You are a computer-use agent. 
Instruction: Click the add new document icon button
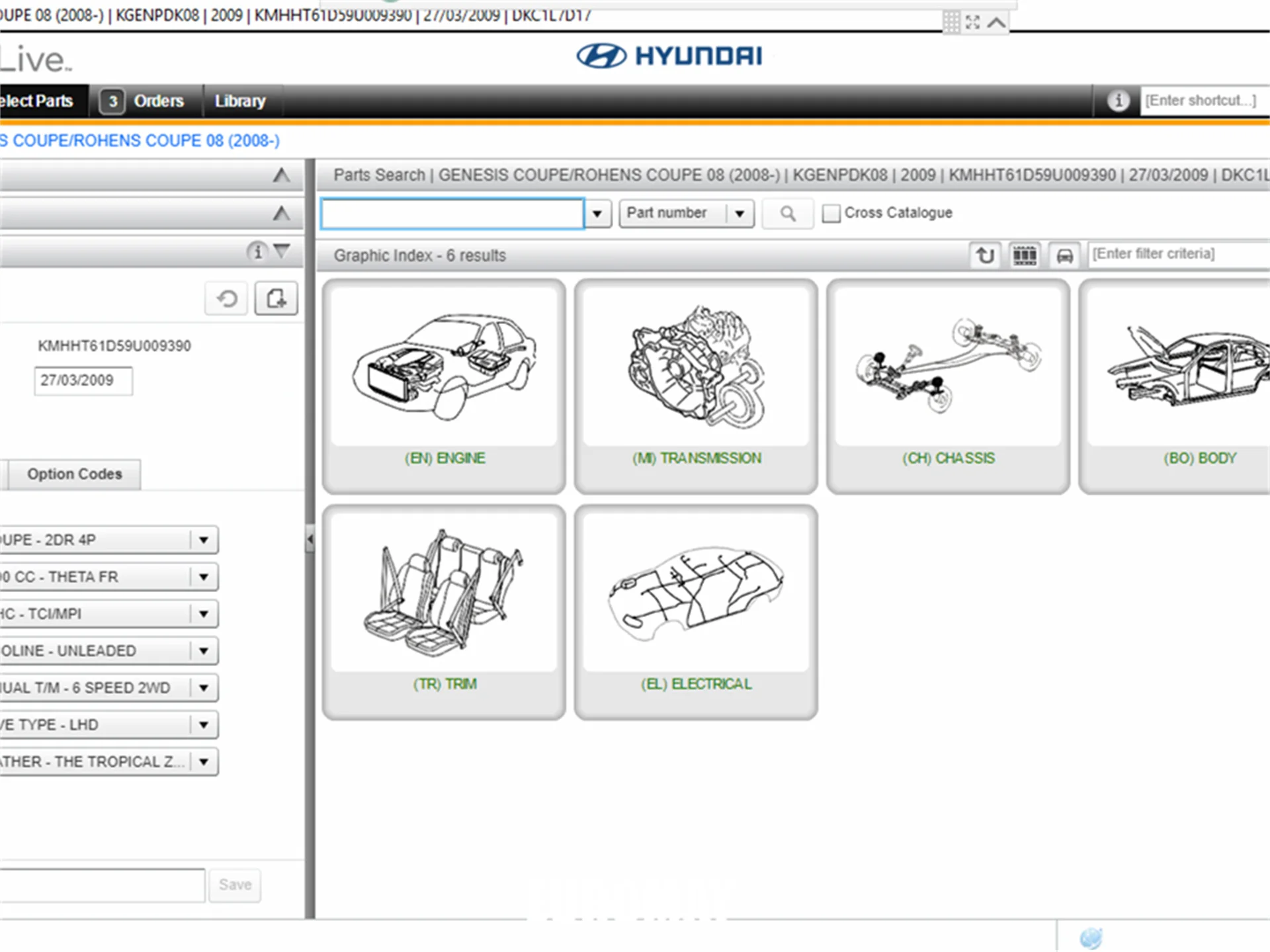click(276, 299)
